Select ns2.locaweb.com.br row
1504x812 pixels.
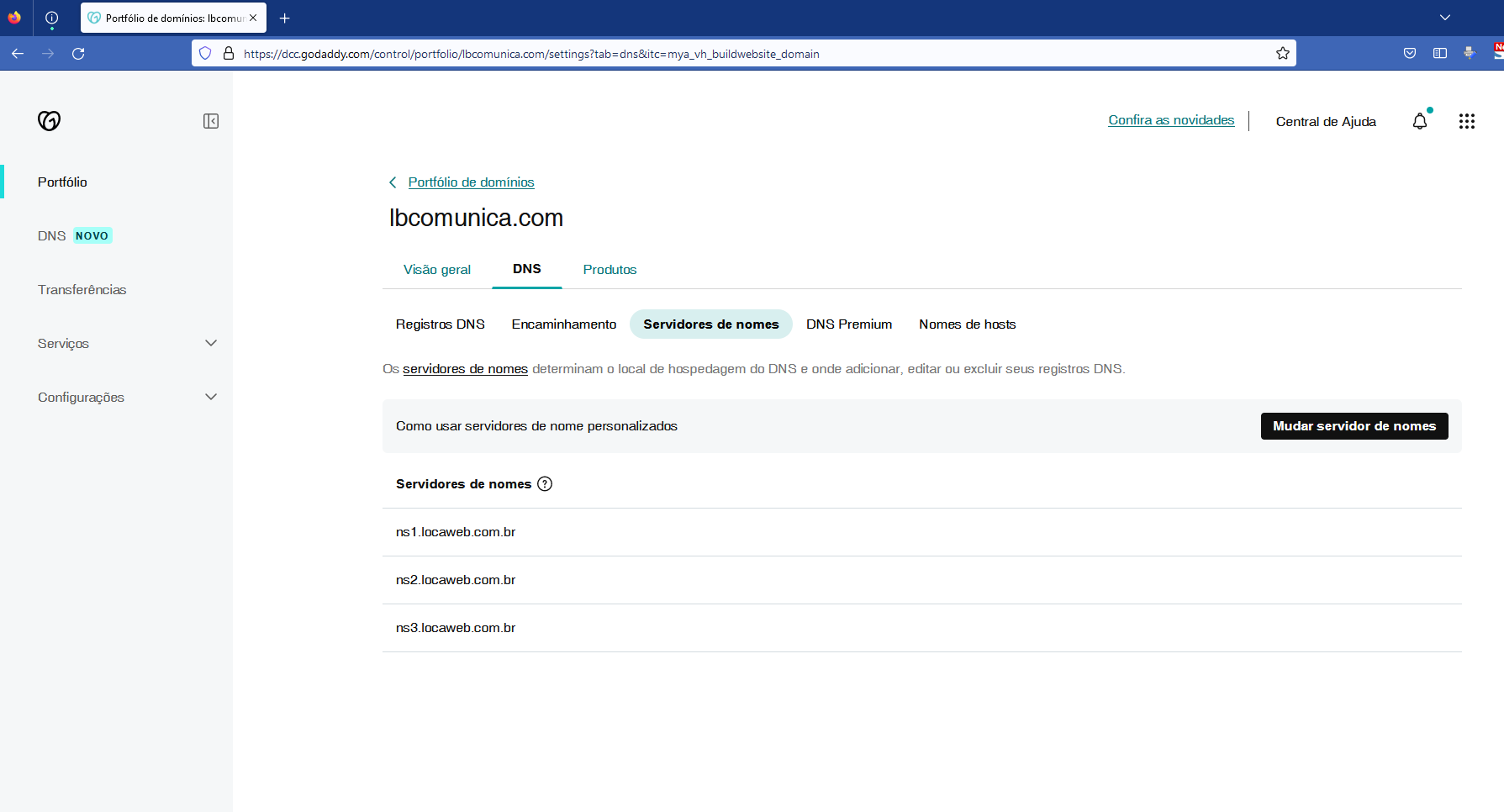(x=922, y=580)
